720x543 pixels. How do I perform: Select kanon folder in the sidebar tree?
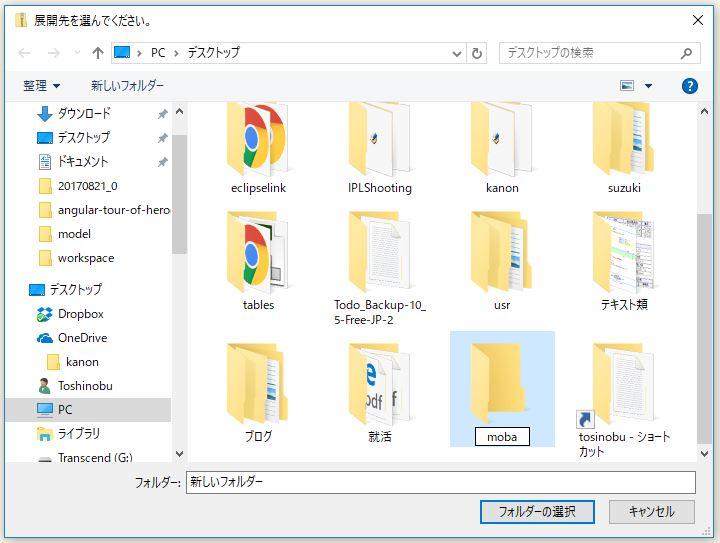(x=82, y=362)
